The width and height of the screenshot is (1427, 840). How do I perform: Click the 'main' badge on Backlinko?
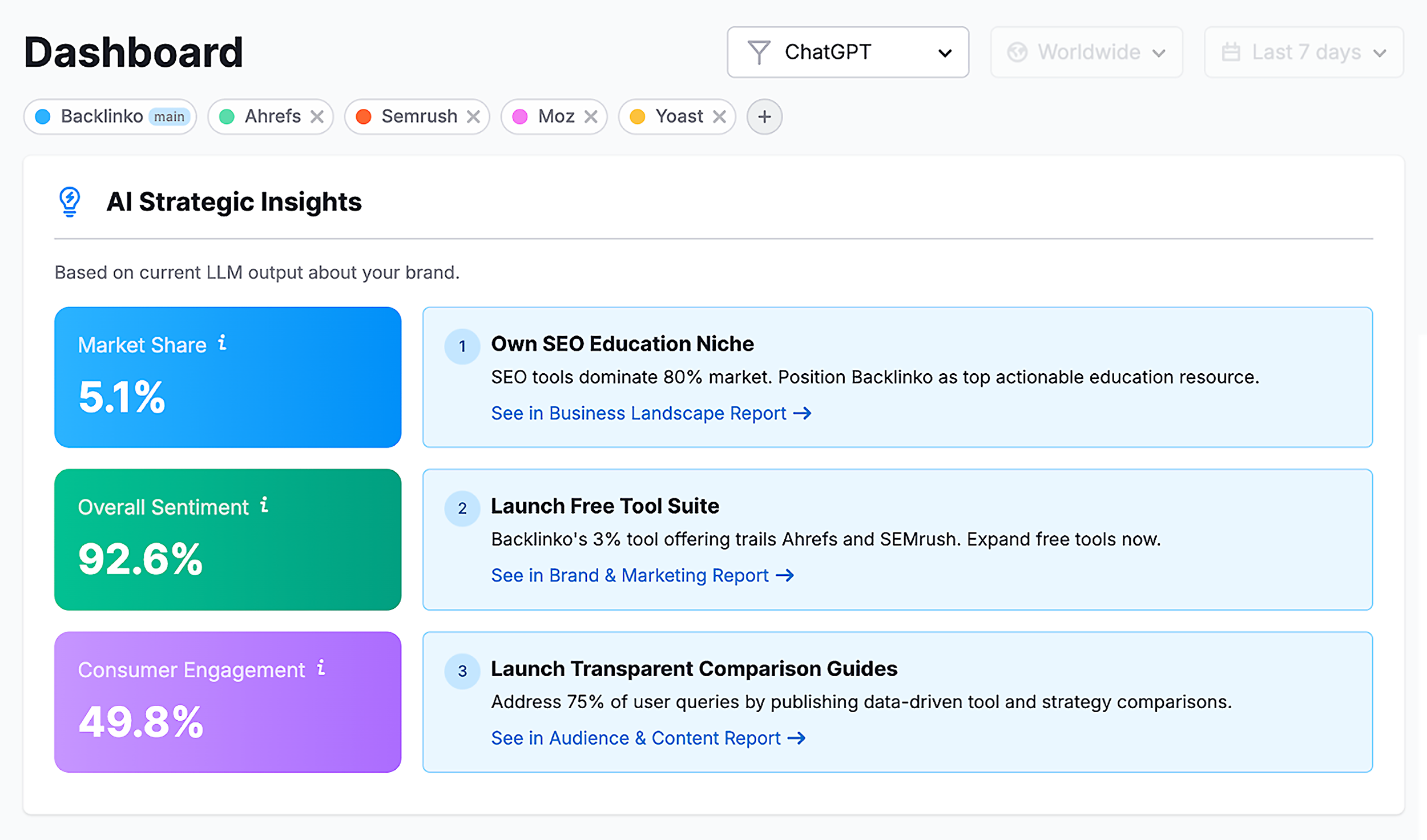169,116
